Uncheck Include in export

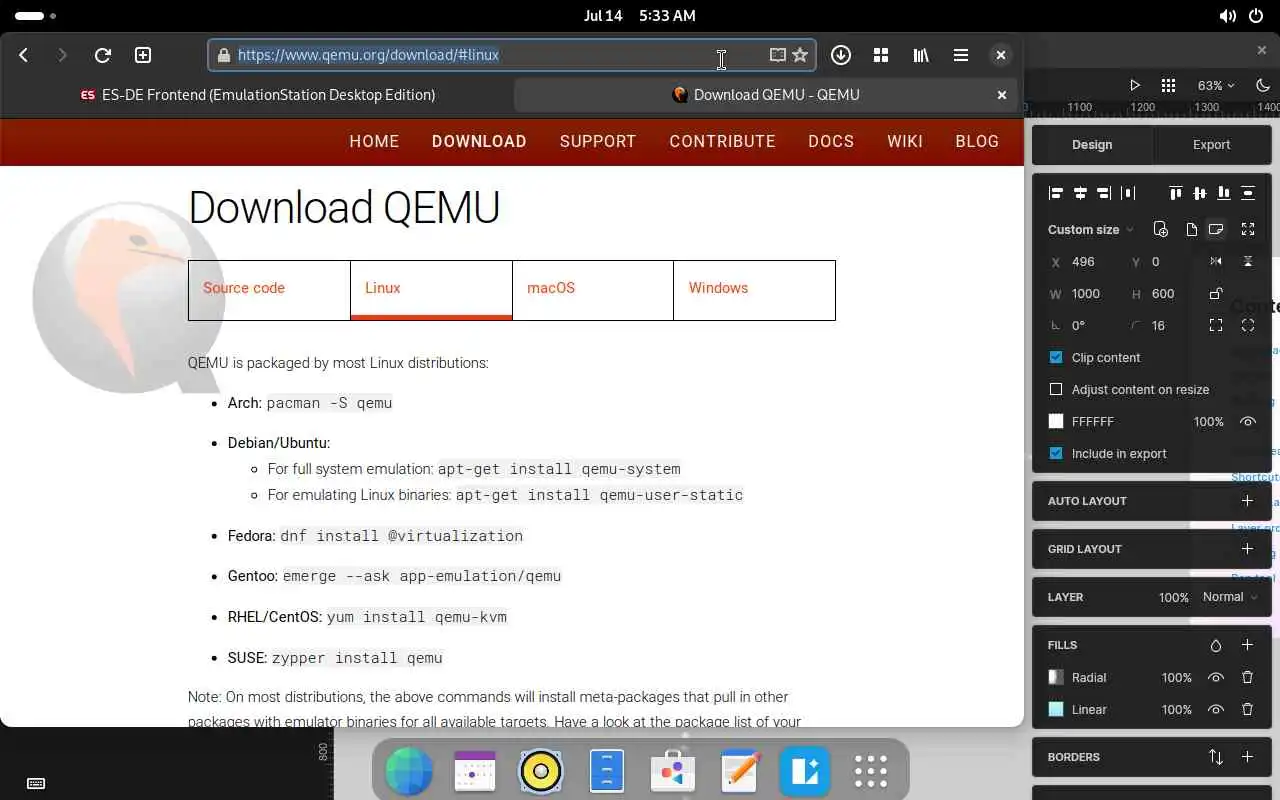point(1056,453)
